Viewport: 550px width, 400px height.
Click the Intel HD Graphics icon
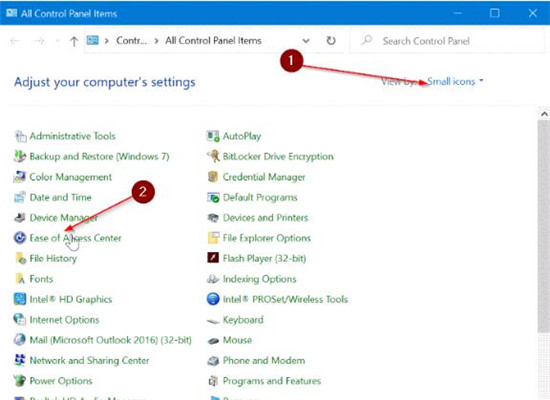tap(20, 299)
